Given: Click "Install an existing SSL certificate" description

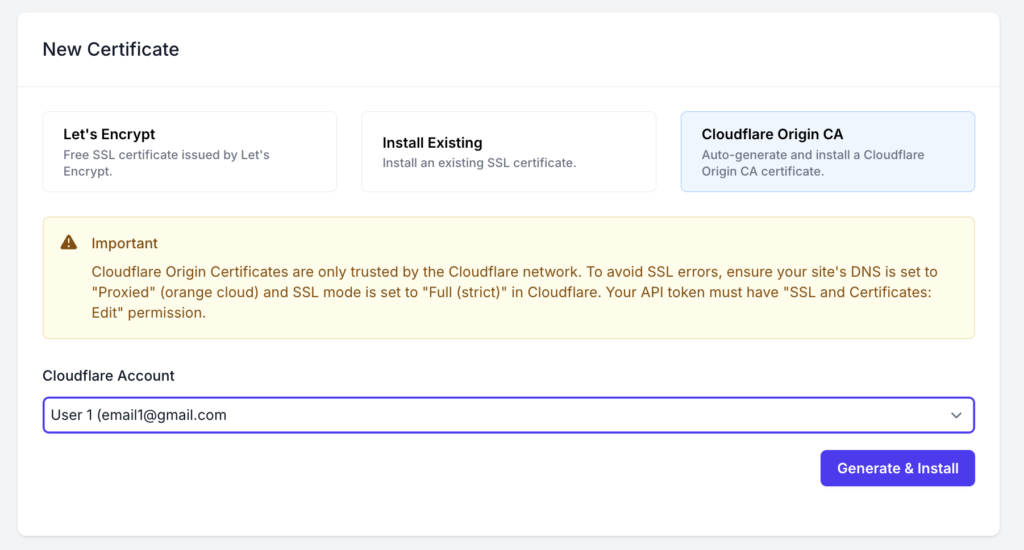Looking at the screenshot, I should point(479,163).
